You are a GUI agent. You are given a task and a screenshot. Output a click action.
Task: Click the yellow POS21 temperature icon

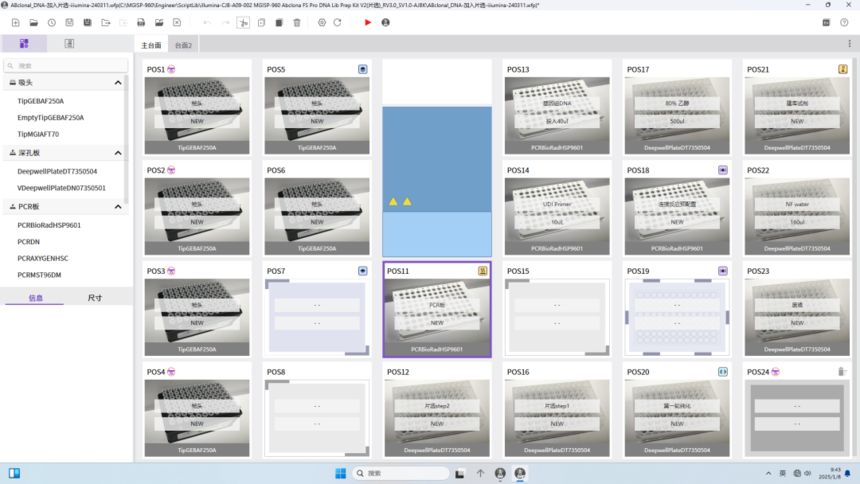[x=843, y=69]
